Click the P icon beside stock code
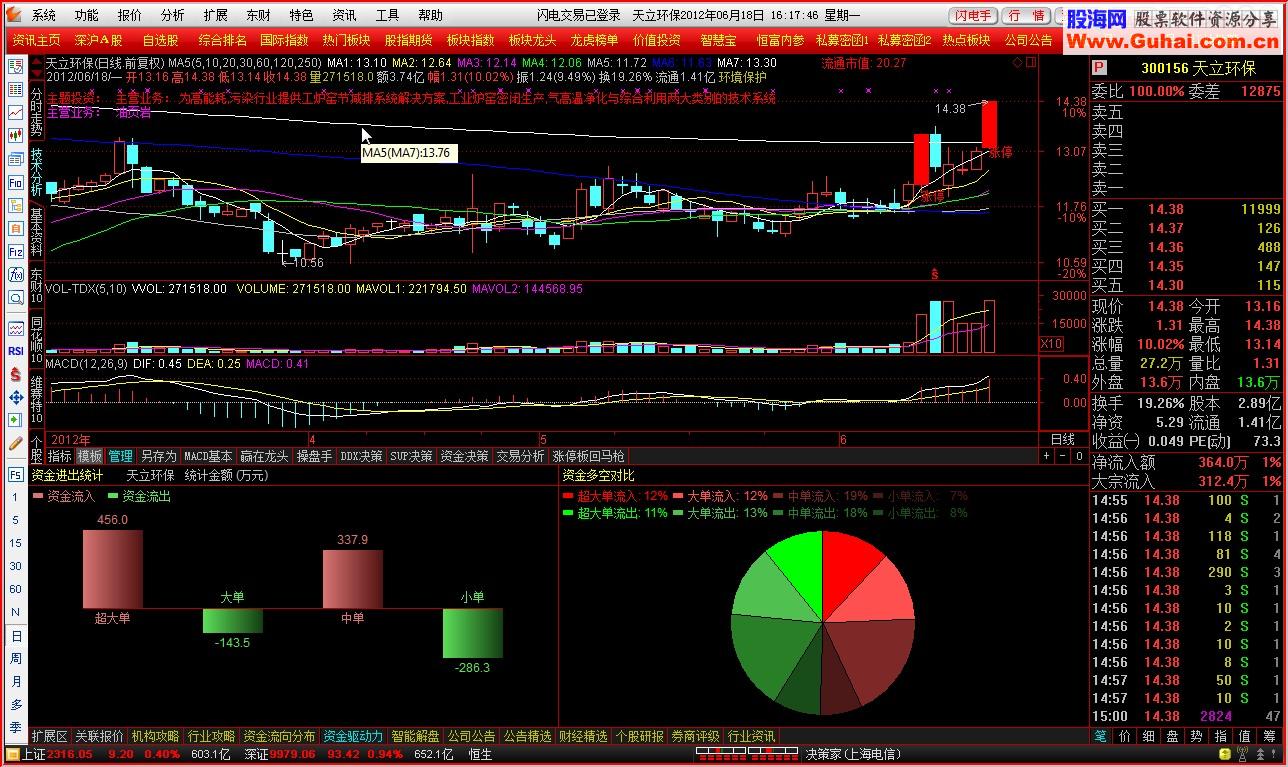The width and height of the screenshot is (1288, 767). (x=1100, y=66)
